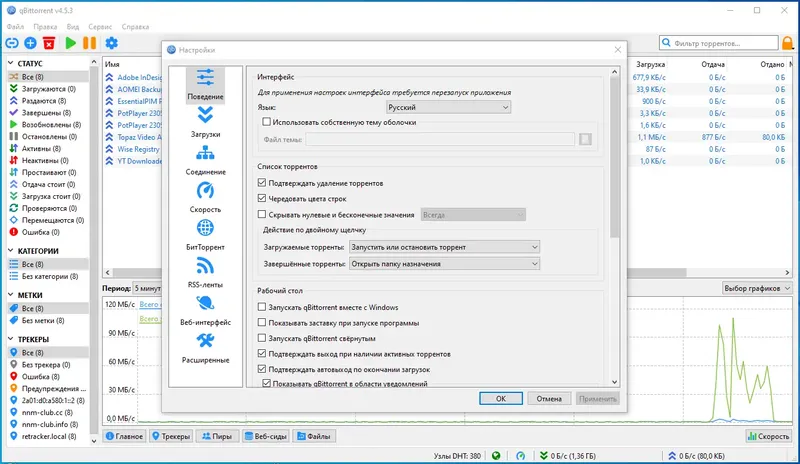Open the Скорость settings section

pyautogui.click(x=205, y=198)
